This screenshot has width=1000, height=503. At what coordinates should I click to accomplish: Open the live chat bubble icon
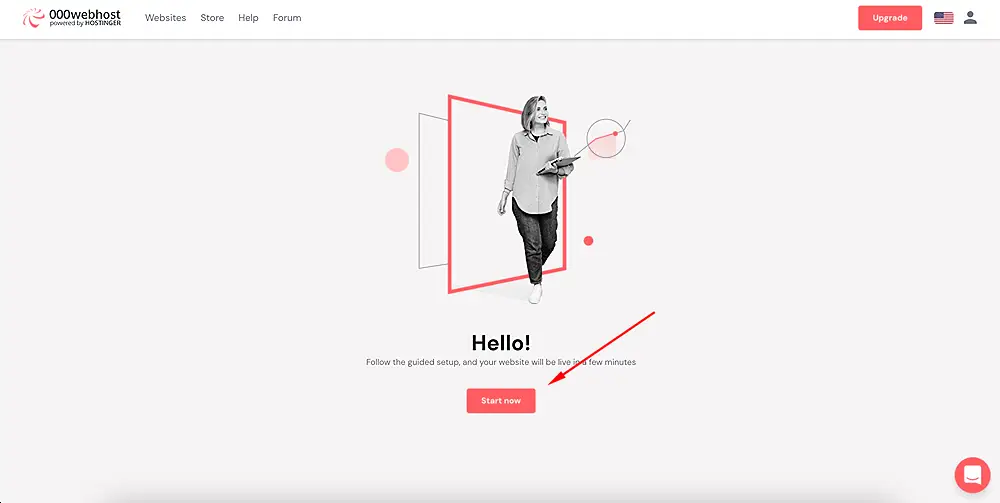pos(972,475)
